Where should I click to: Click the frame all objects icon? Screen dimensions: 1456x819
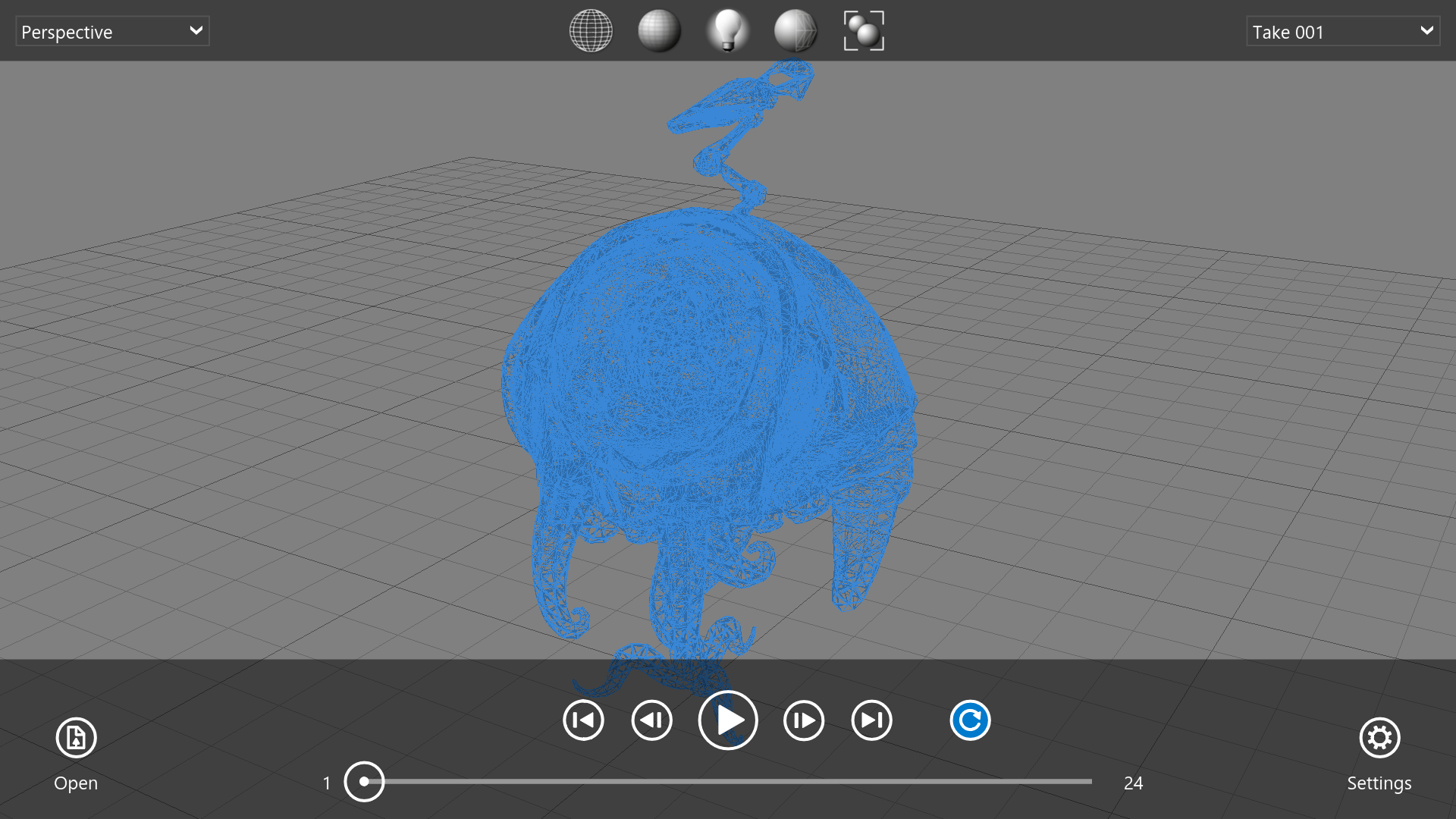click(x=864, y=31)
